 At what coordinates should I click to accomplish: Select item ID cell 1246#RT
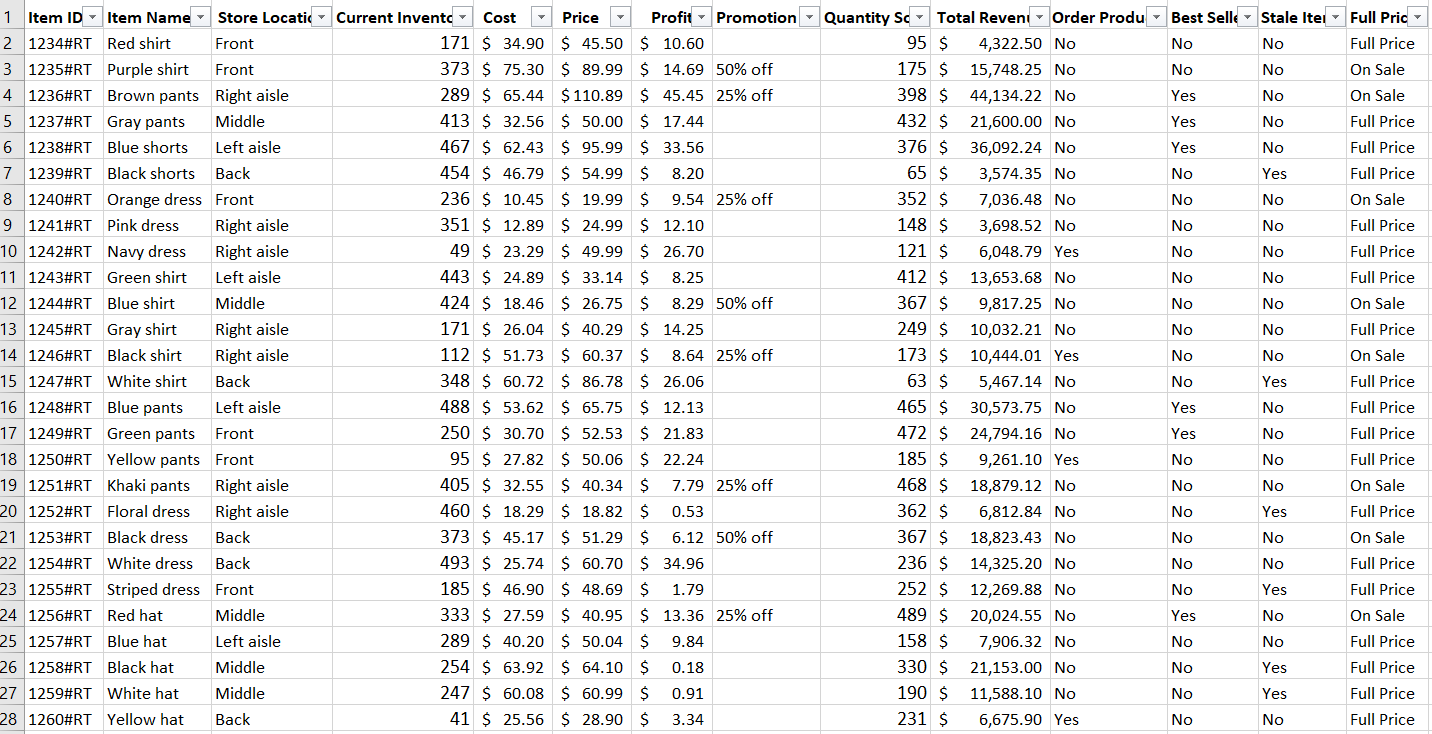click(x=63, y=355)
